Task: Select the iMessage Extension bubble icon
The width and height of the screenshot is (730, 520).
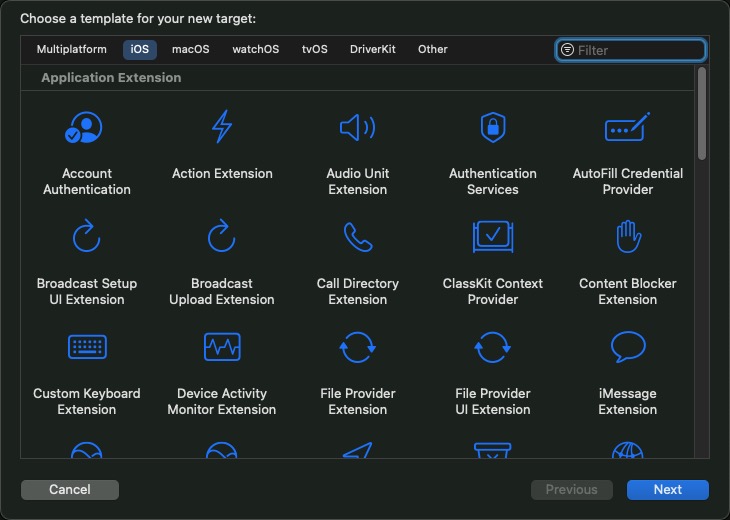Action: pos(628,347)
